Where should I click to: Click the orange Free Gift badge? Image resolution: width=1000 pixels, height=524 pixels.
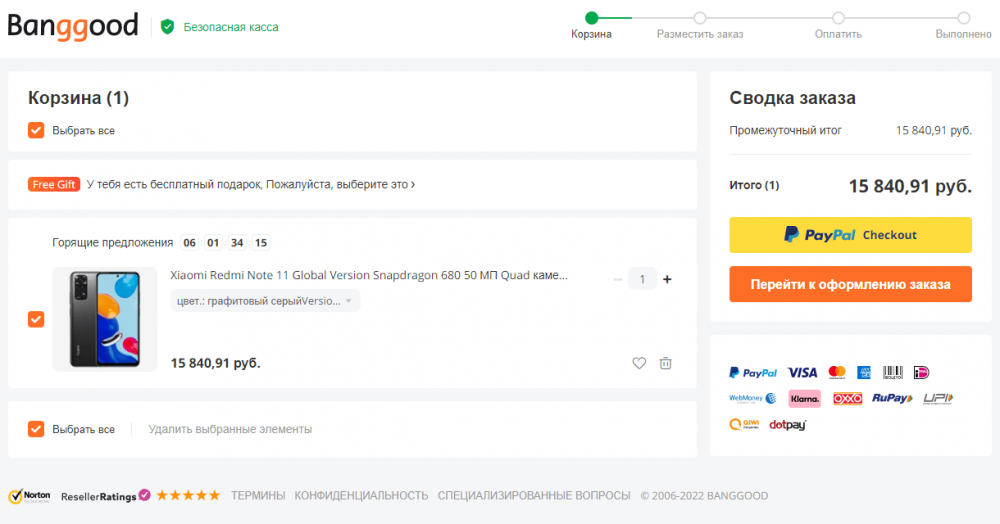click(54, 184)
